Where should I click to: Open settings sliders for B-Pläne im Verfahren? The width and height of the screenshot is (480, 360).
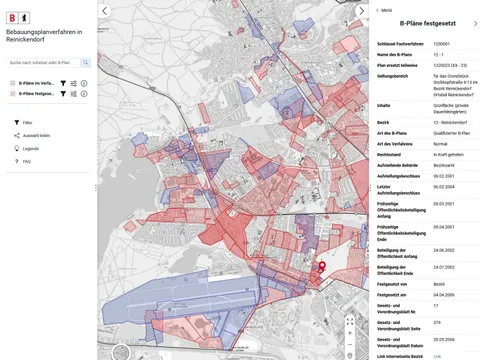(x=74, y=83)
